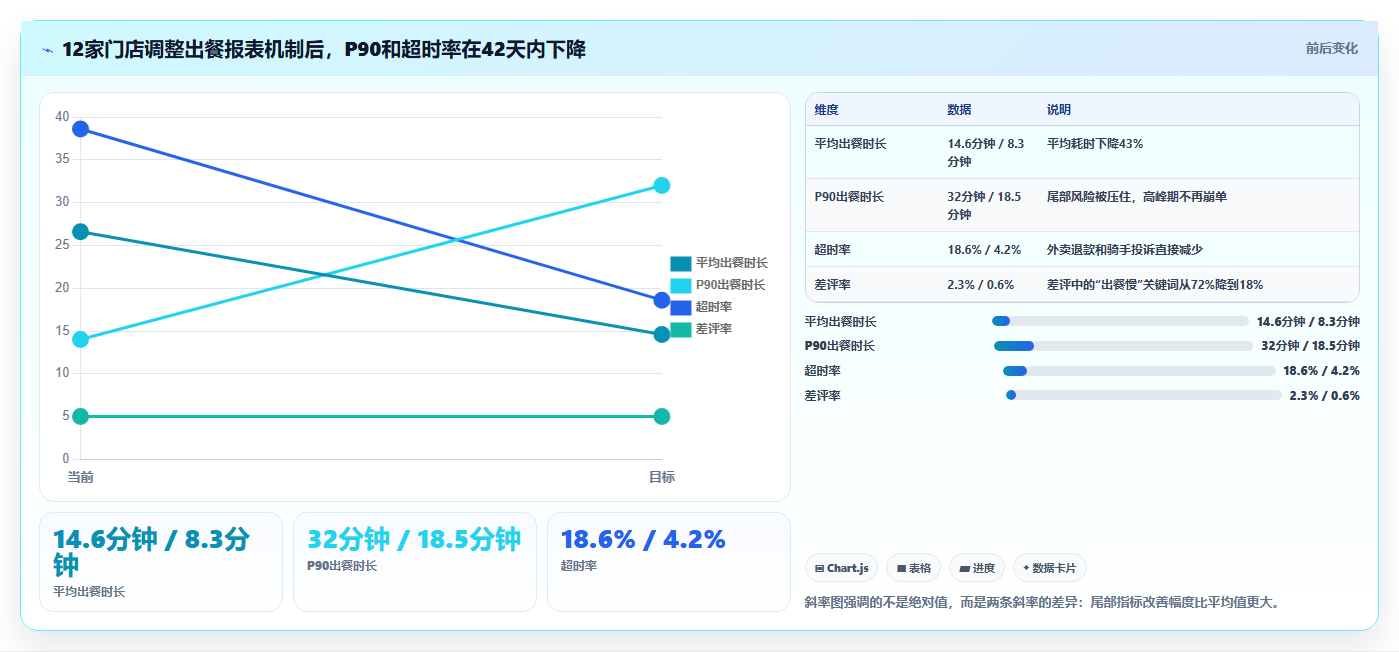Viewport: 1399px width, 652px height.
Task: Click the 目标 x-axis label
Action: [661, 477]
